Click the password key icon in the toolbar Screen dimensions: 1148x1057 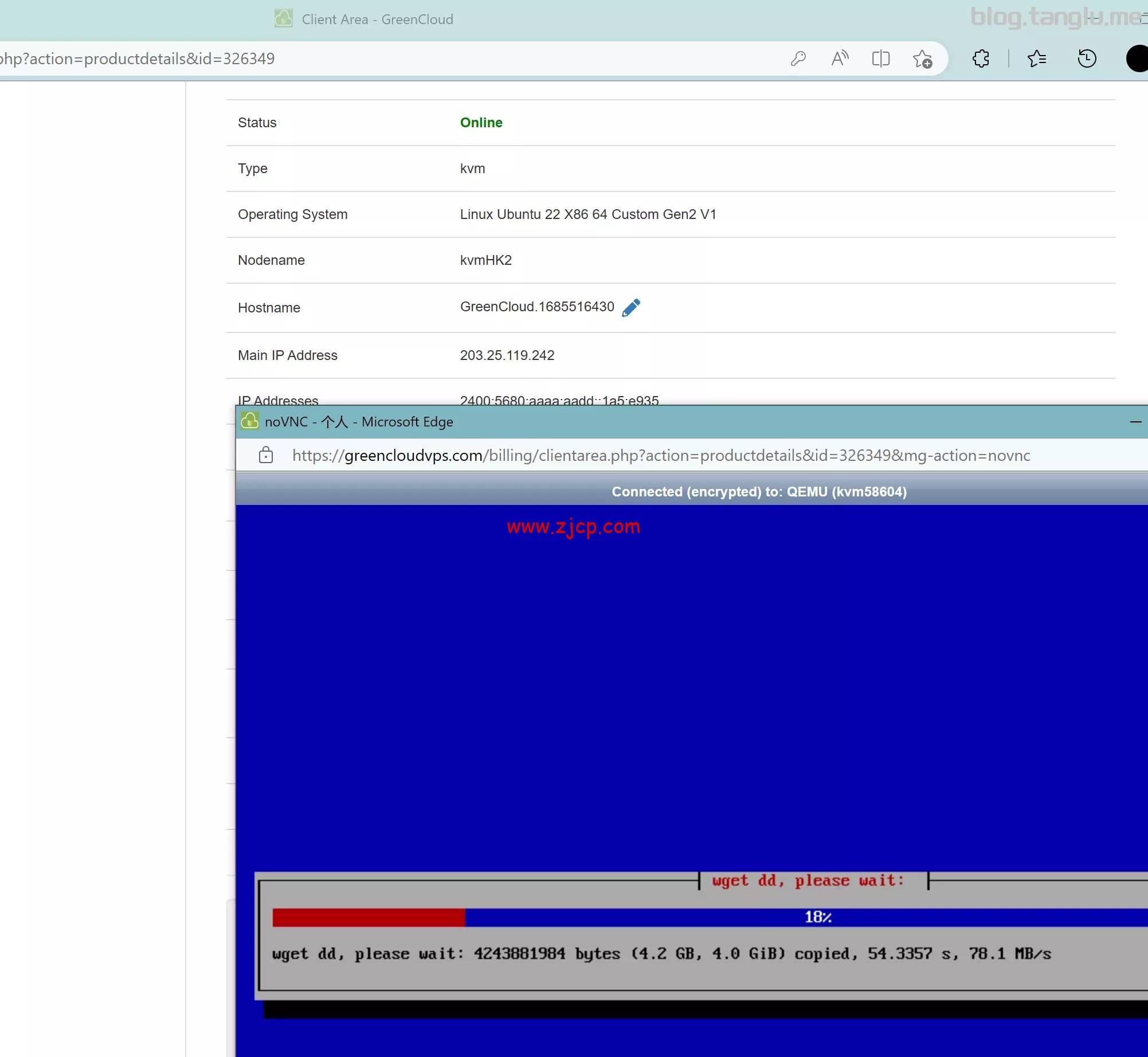pos(798,58)
